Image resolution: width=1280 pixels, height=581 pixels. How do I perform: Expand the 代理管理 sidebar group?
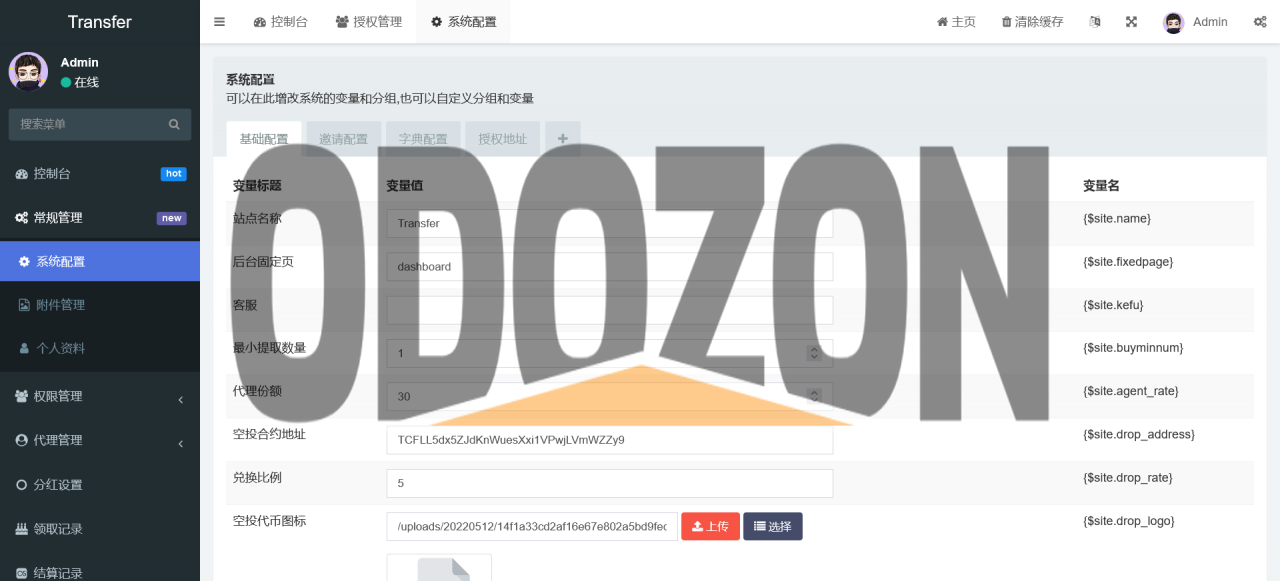pos(100,440)
